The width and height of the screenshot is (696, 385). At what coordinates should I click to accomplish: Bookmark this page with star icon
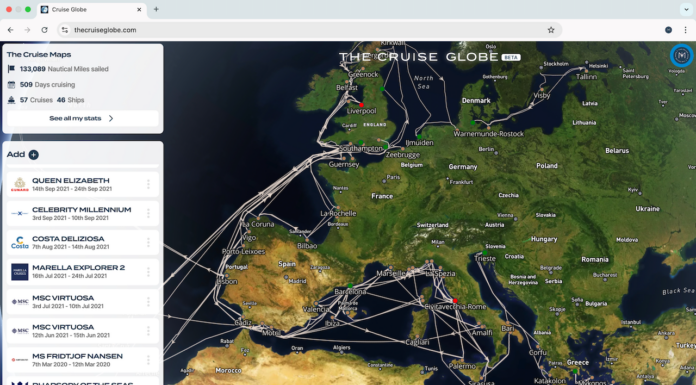pyautogui.click(x=551, y=30)
